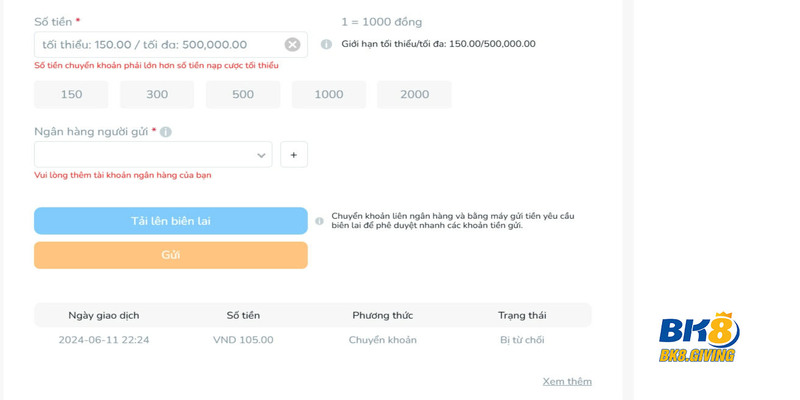The height and width of the screenshot is (400, 800).
Task: Click the info icon beside the receipt upload note
Action: pyautogui.click(x=319, y=221)
